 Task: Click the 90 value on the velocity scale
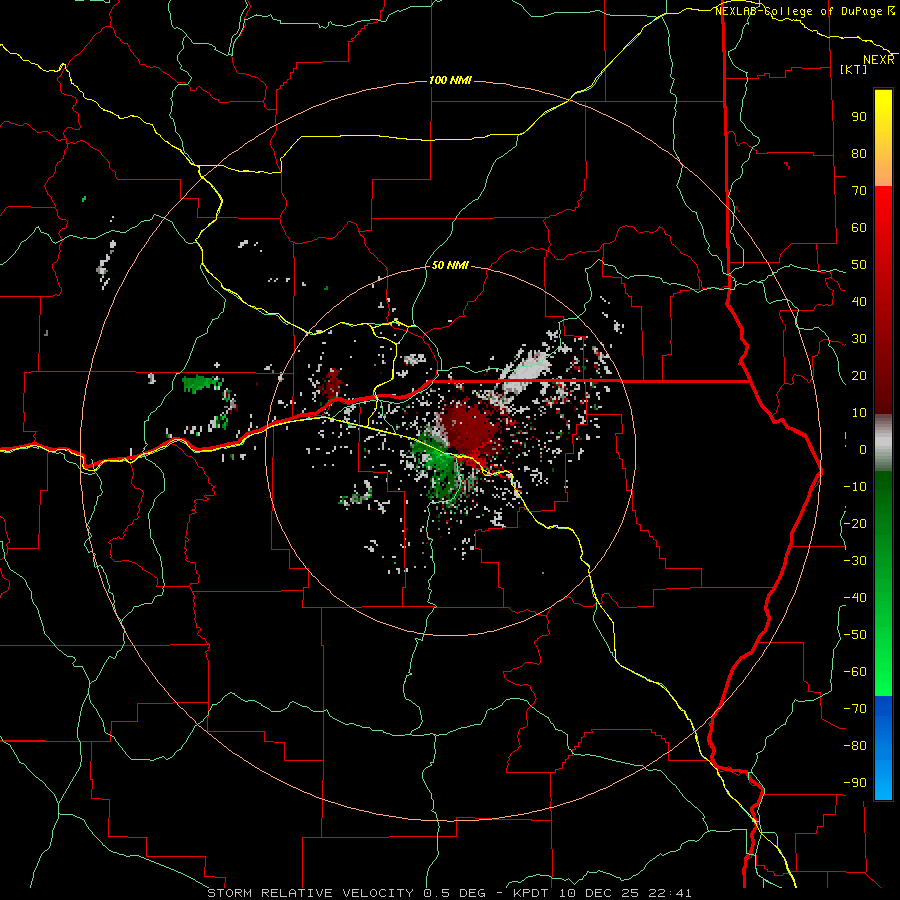(859, 117)
